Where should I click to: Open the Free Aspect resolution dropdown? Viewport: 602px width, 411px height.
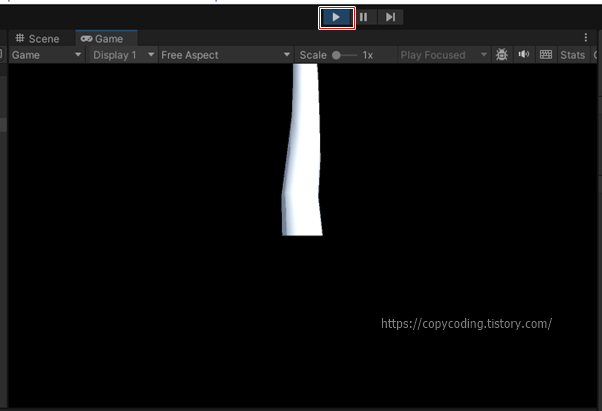[x=225, y=55]
